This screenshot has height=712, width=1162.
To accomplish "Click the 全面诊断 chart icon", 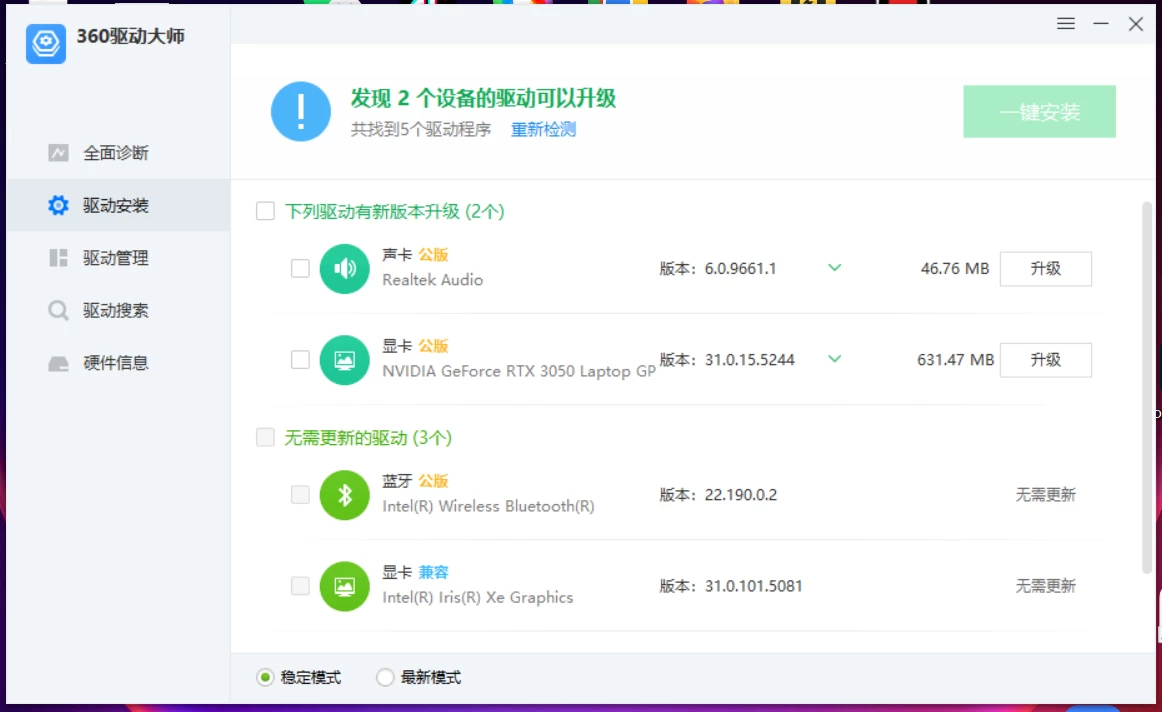I will [x=59, y=153].
